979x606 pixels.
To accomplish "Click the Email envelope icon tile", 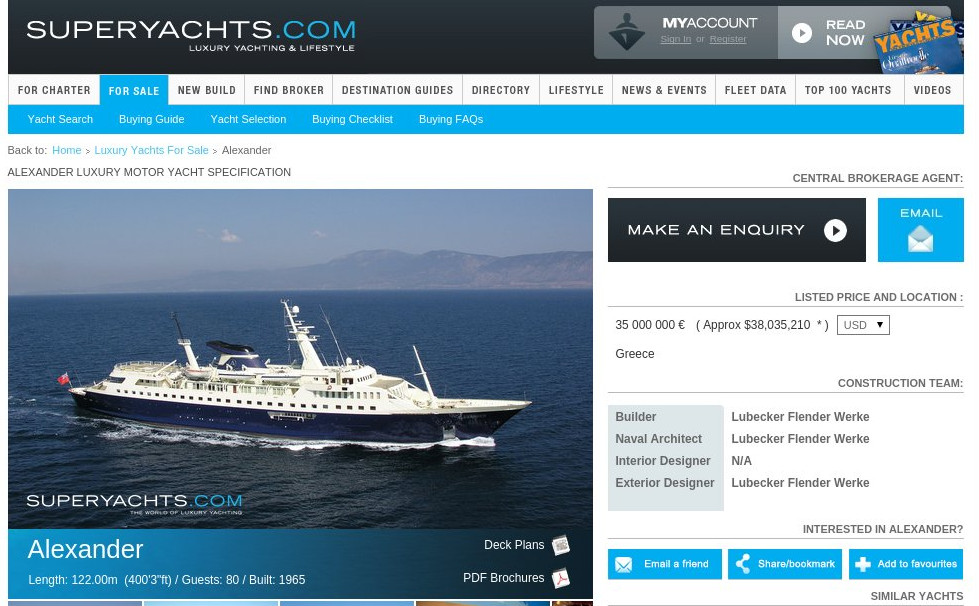I will (920, 230).
